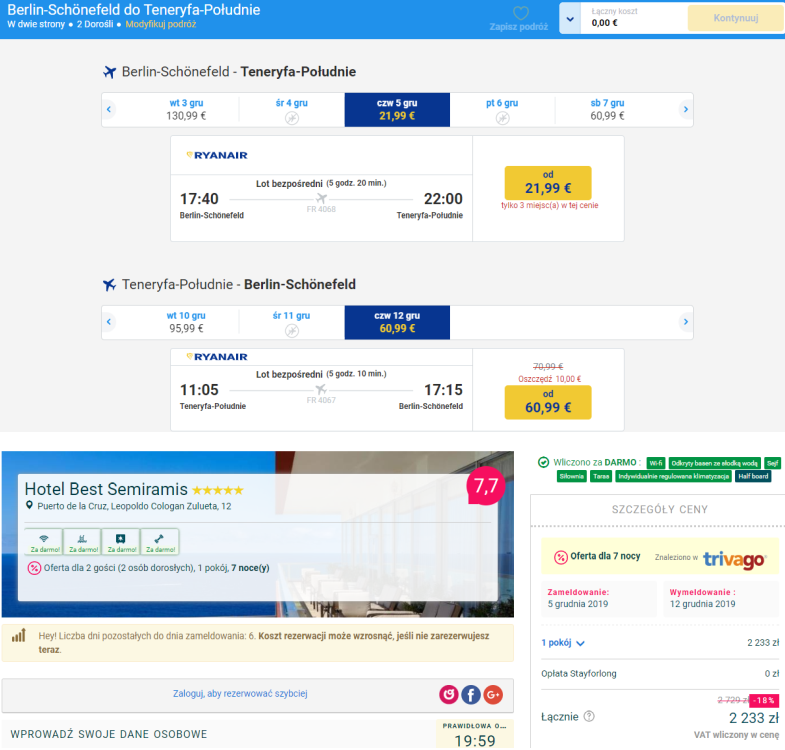
Task: Click the free pool amenity icon
Action: pyautogui.click(x=83, y=540)
